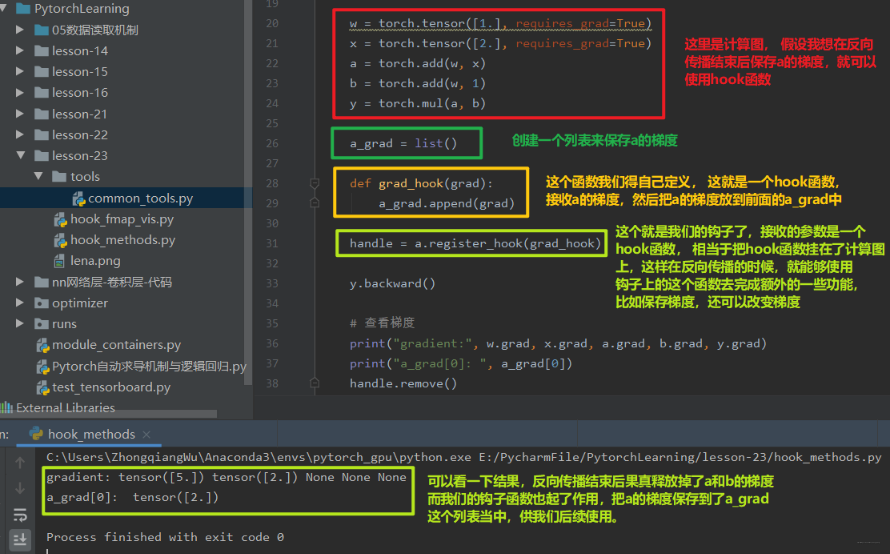Viewport: 890px width, 554px height.
Task: Expand the lesson-22 folder arrow
Action: click(20, 135)
